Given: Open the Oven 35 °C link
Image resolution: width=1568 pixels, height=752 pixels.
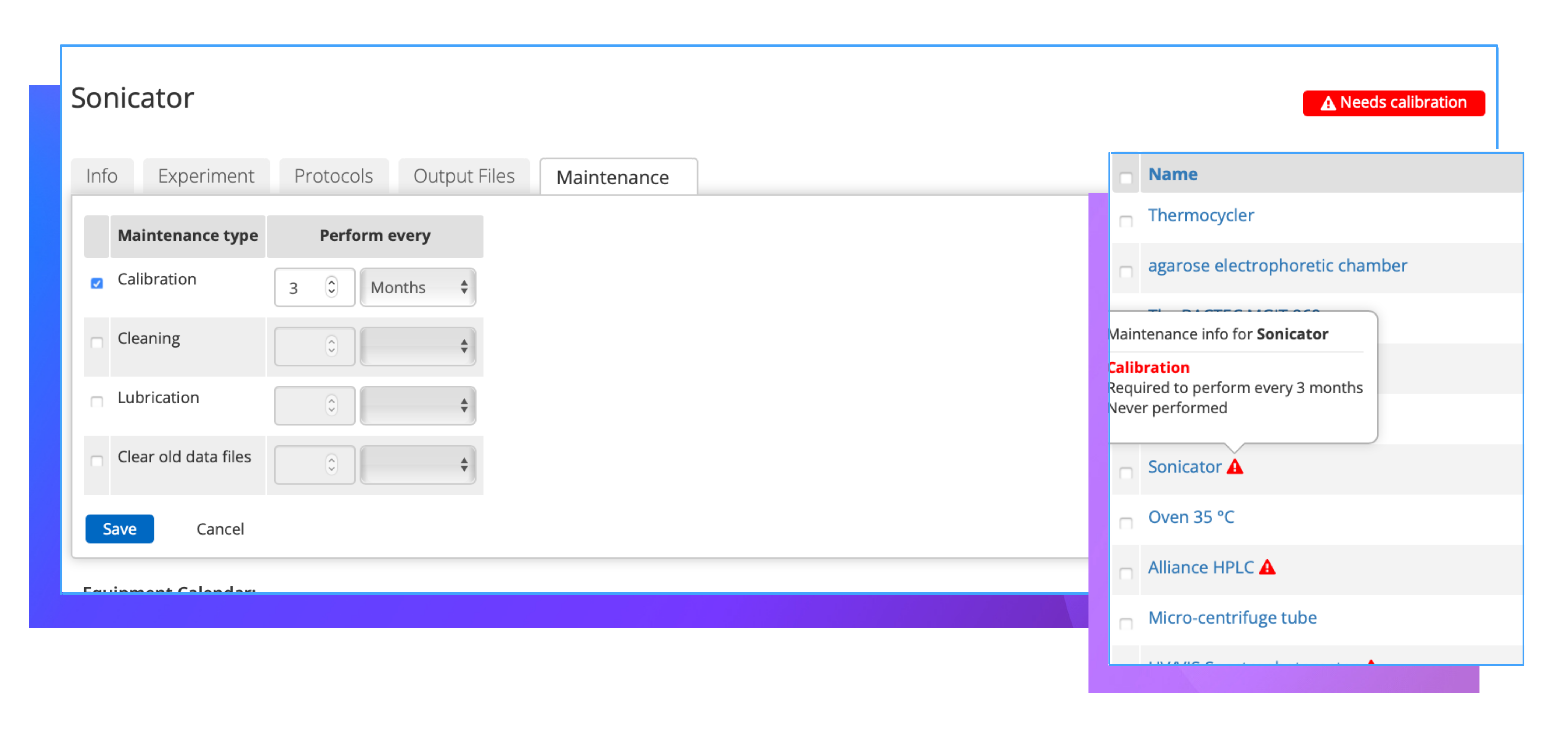Looking at the screenshot, I should [1191, 517].
